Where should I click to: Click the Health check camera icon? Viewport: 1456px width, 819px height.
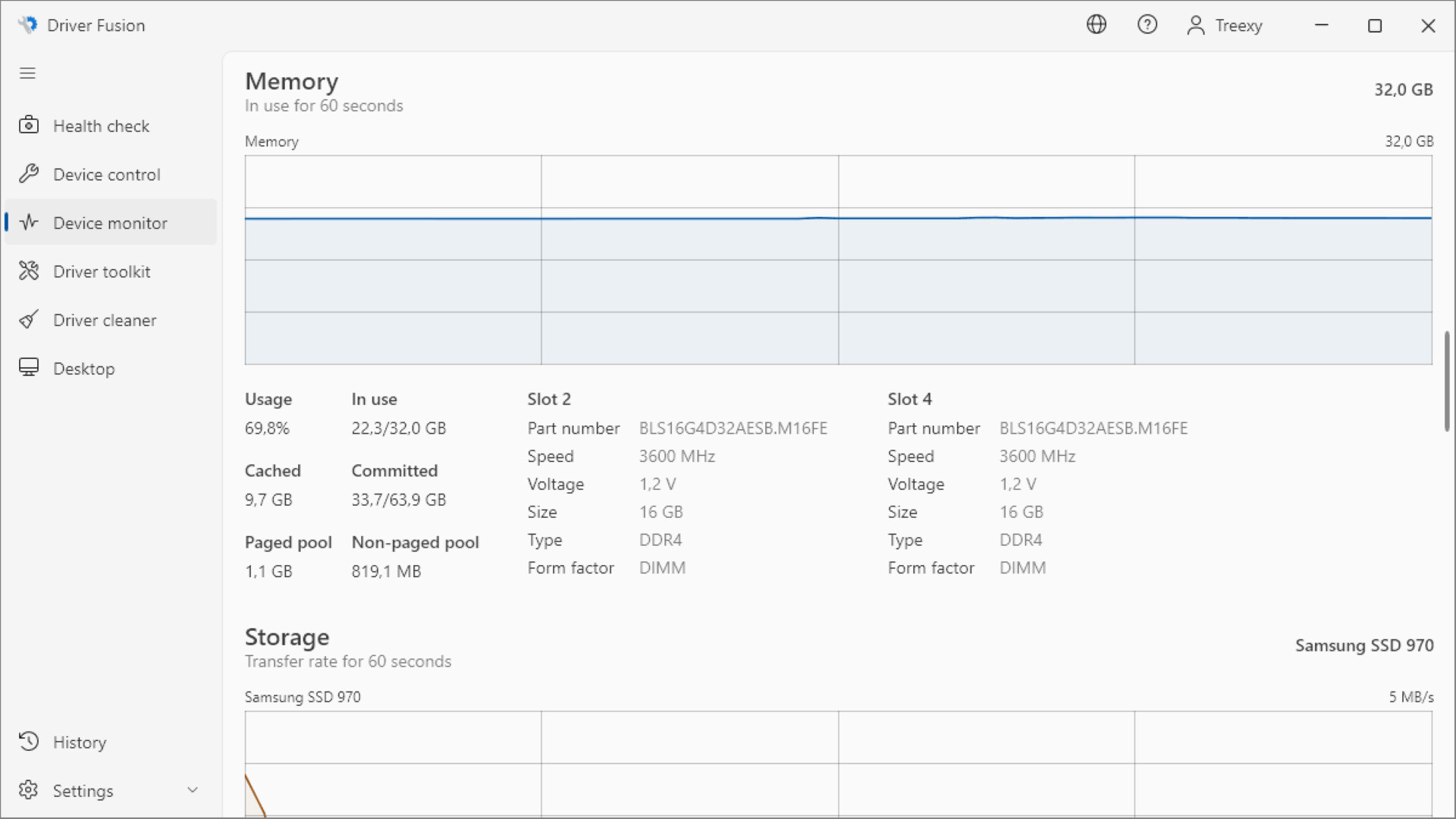(x=29, y=125)
